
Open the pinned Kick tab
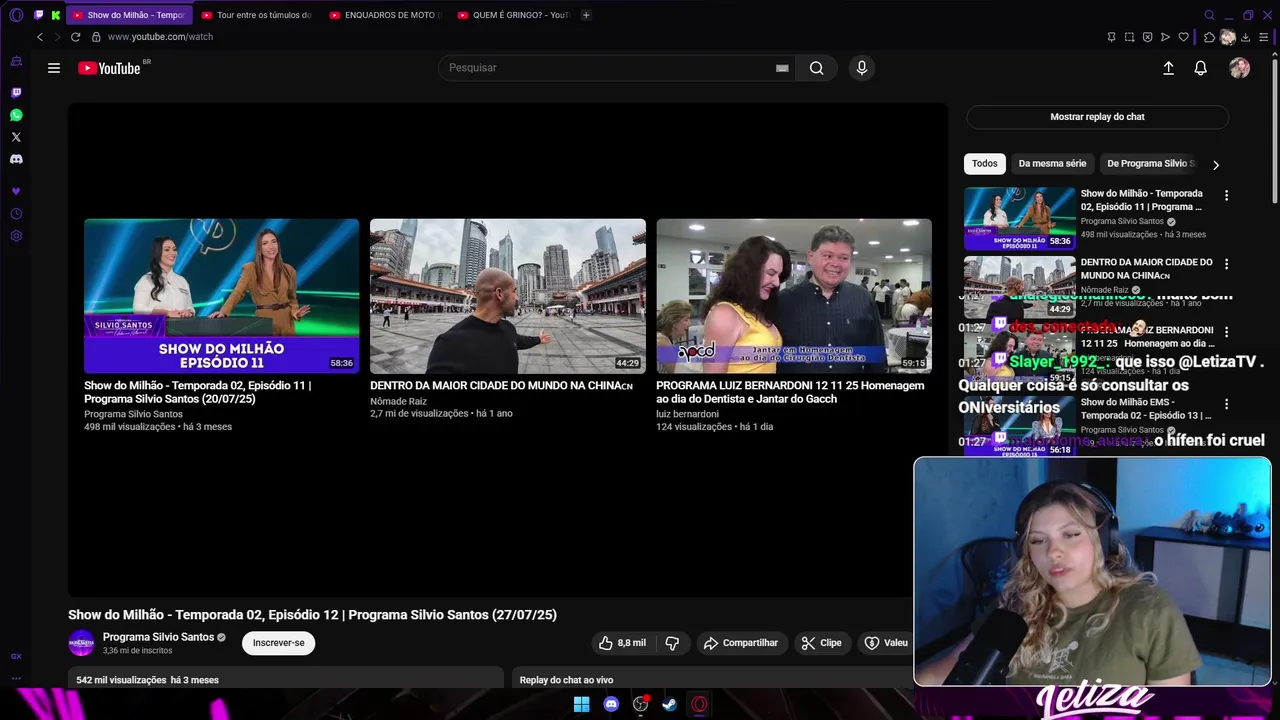(56, 15)
